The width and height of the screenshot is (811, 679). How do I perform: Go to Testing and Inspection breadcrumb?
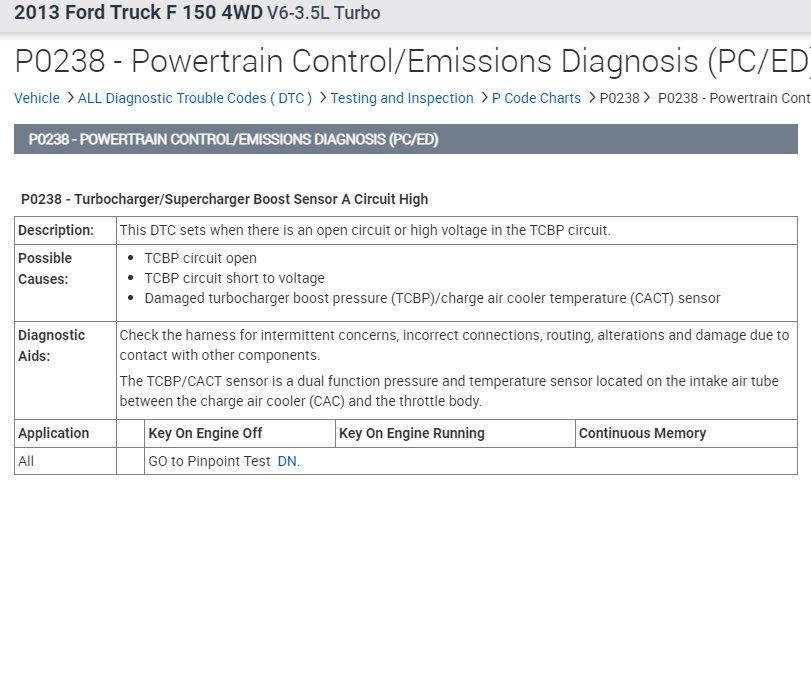click(x=402, y=98)
